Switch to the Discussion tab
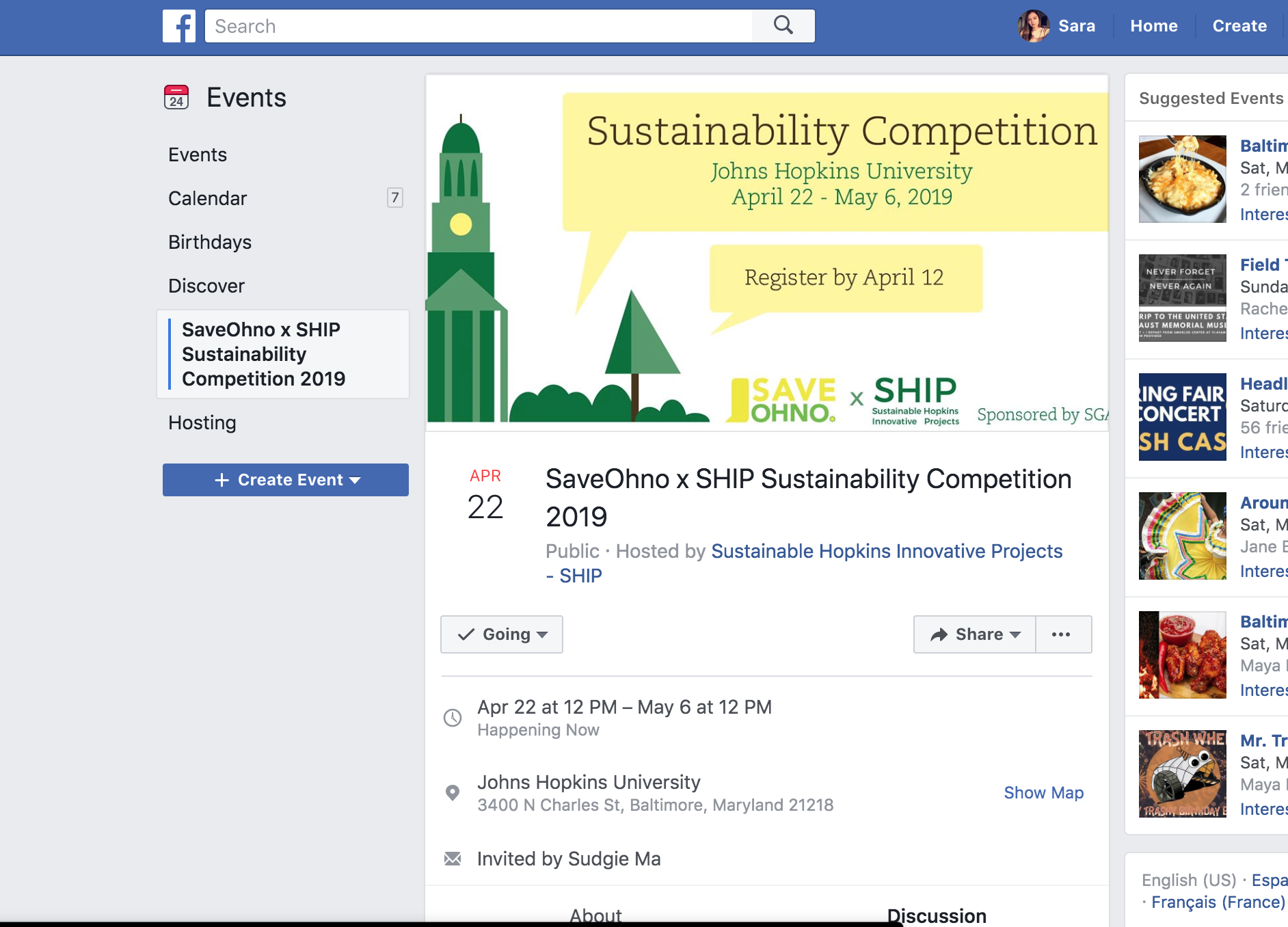The width and height of the screenshot is (1288, 927). tap(936, 915)
